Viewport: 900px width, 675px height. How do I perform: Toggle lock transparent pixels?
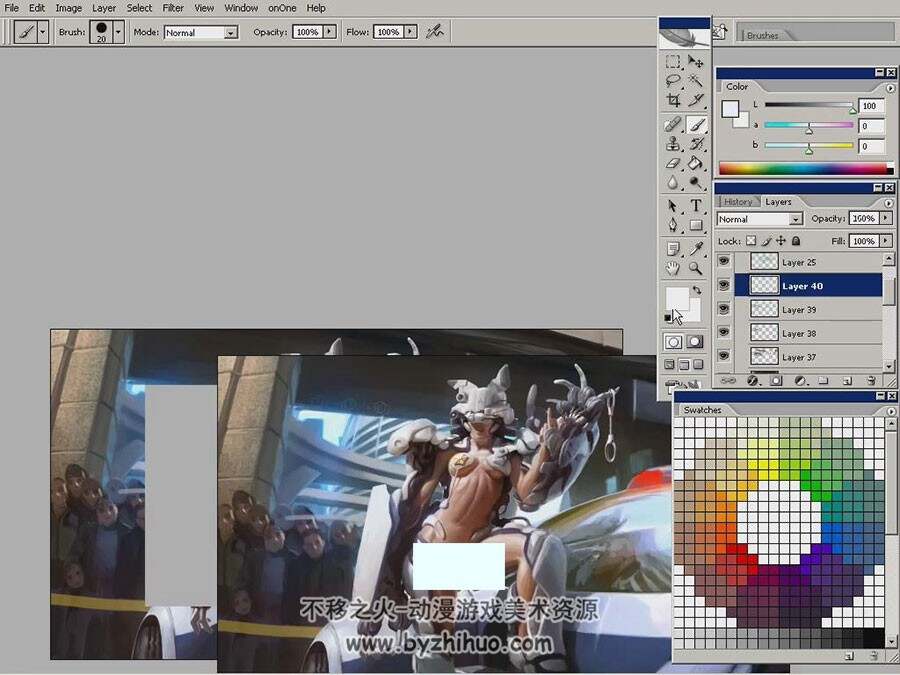tap(751, 240)
